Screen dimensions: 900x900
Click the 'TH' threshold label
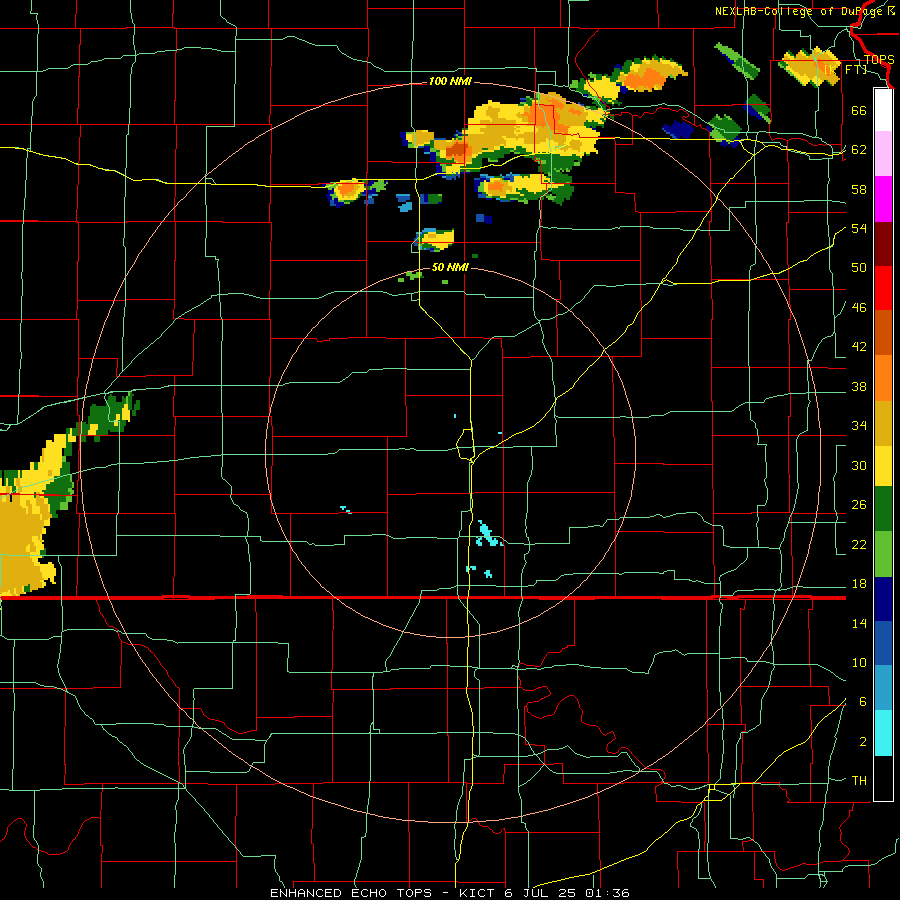pyautogui.click(x=859, y=781)
